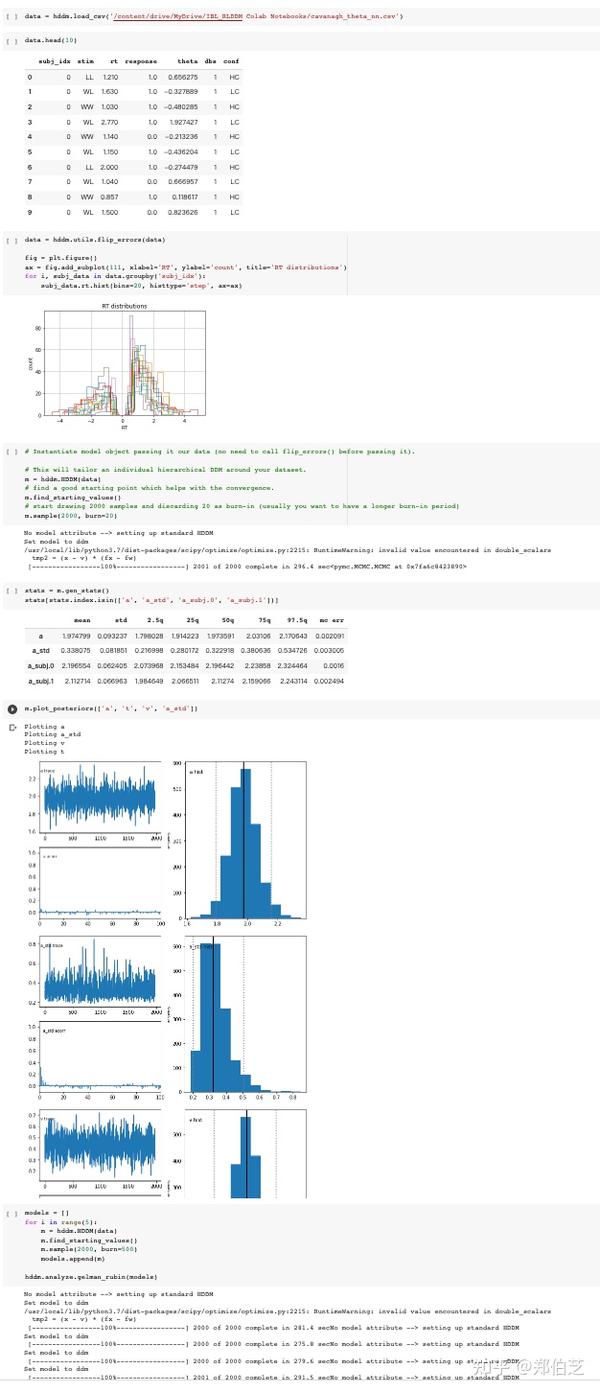
Task: Click theta value 0.656275 in row 0
Action: point(182,77)
